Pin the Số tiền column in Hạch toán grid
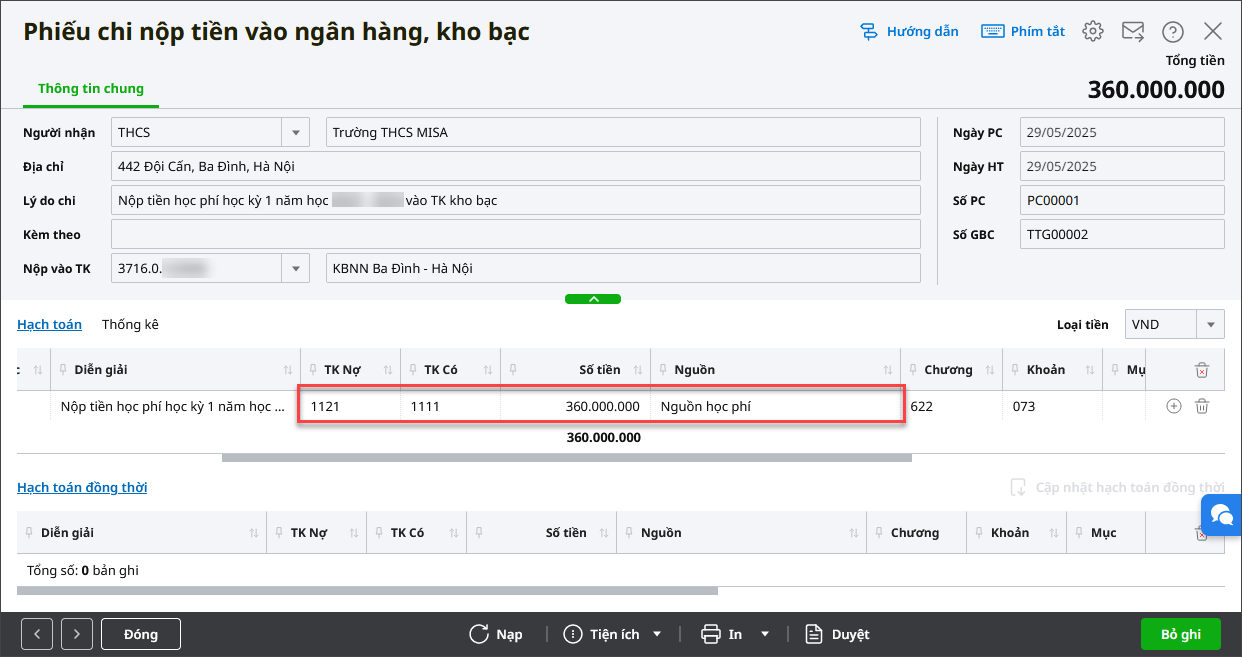 coord(513,370)
